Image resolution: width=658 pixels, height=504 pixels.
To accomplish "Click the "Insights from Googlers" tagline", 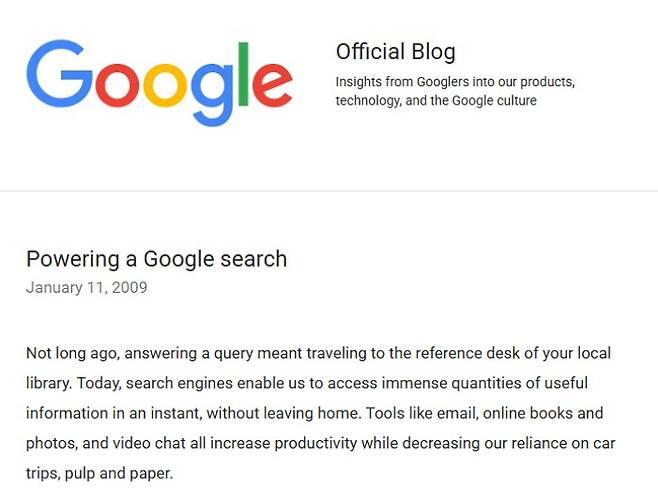I will tap(455, 82).
